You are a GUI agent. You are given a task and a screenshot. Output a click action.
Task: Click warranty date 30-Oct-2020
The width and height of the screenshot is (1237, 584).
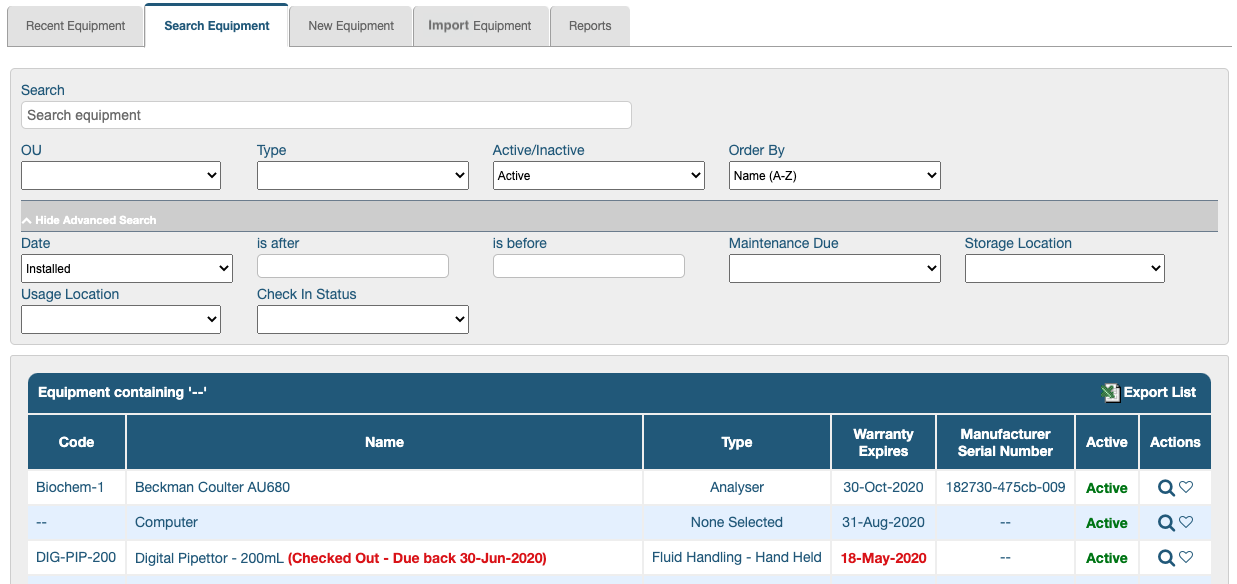coord(884,487)
